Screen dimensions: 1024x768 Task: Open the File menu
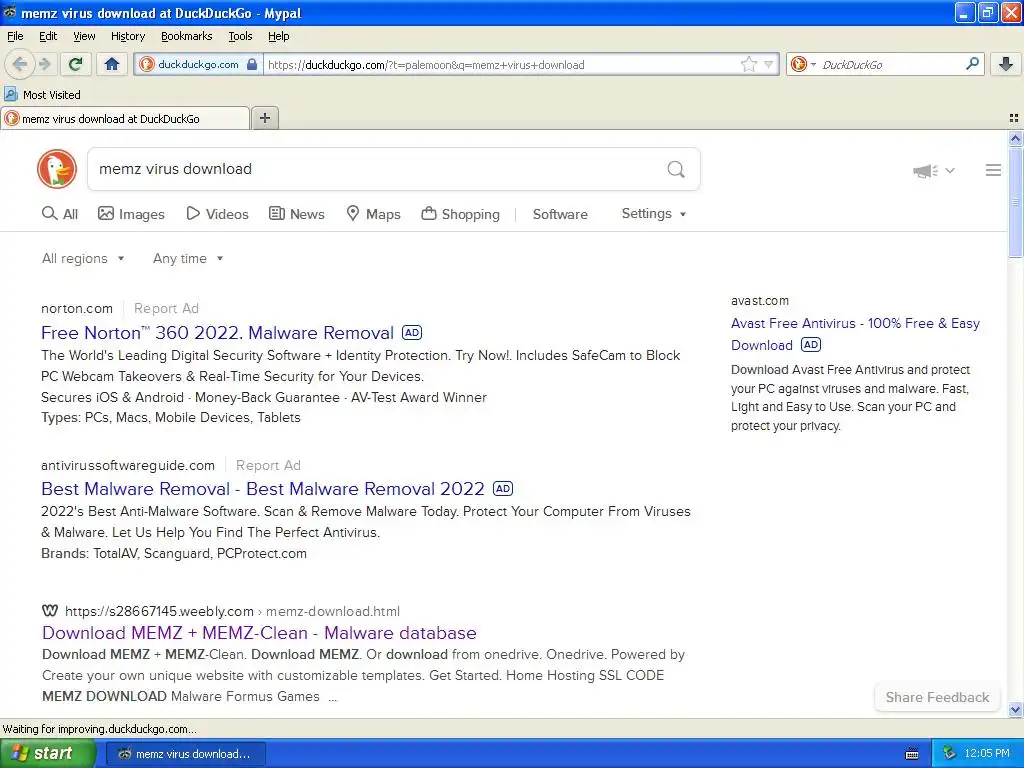(x=15, y=37)
